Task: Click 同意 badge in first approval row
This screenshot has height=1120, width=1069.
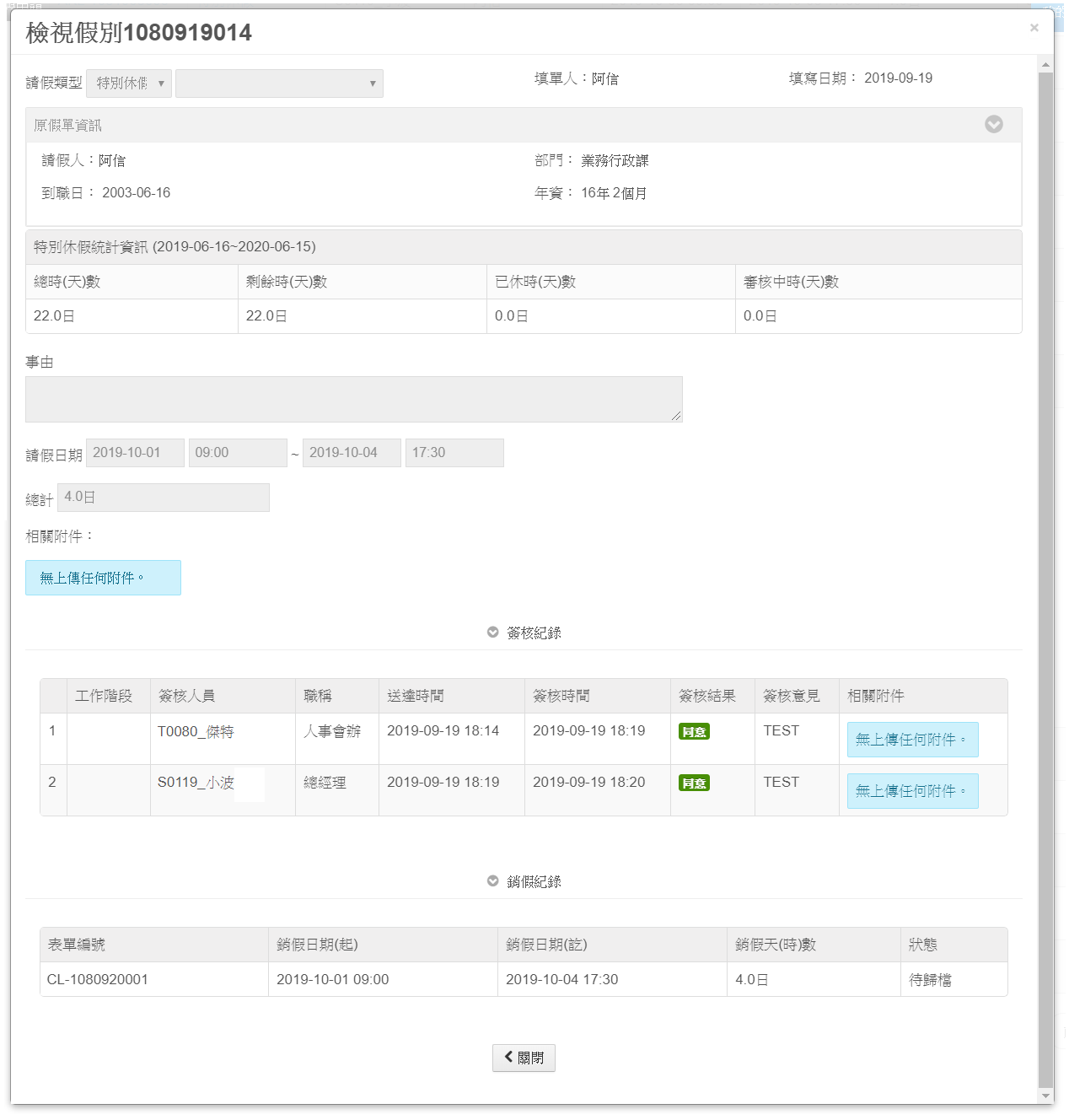Action: point(694,732)
